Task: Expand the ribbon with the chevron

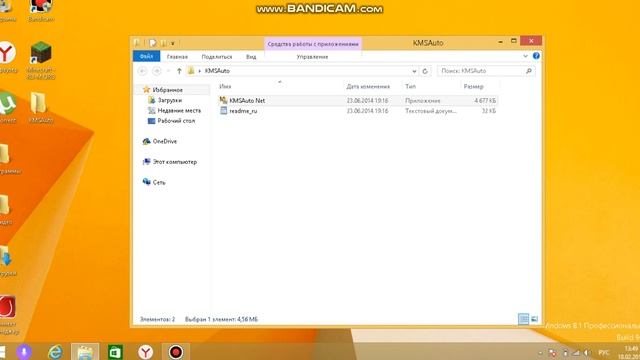Action: coord(525,56)
